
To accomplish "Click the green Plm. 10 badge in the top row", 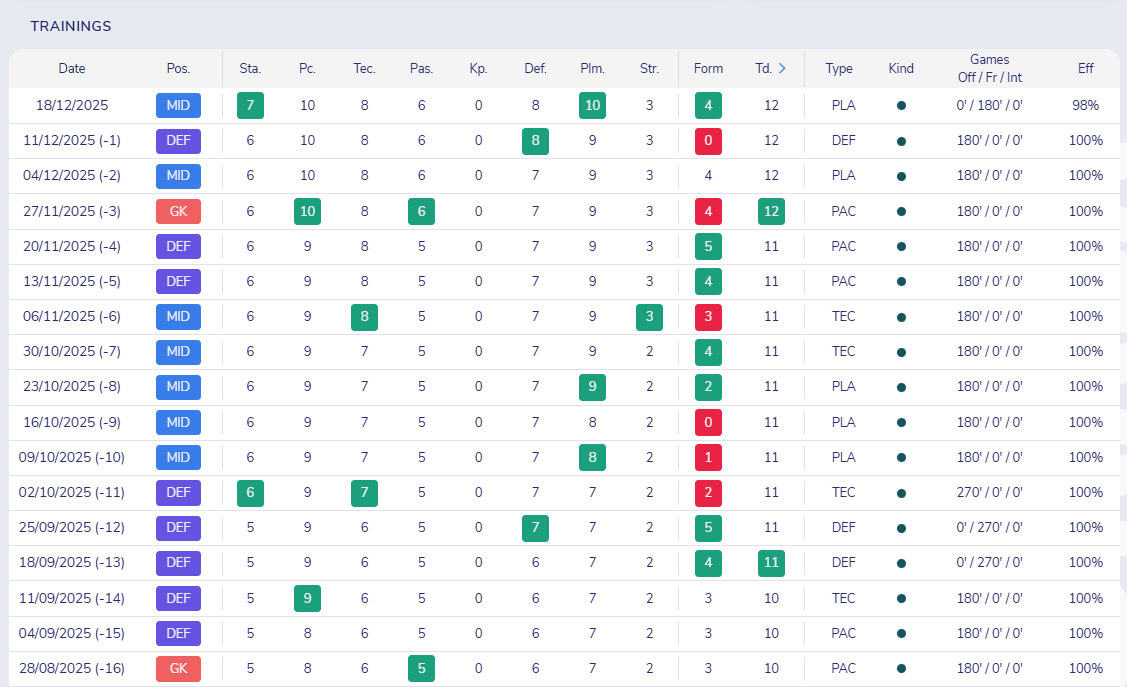I will 592,106.
